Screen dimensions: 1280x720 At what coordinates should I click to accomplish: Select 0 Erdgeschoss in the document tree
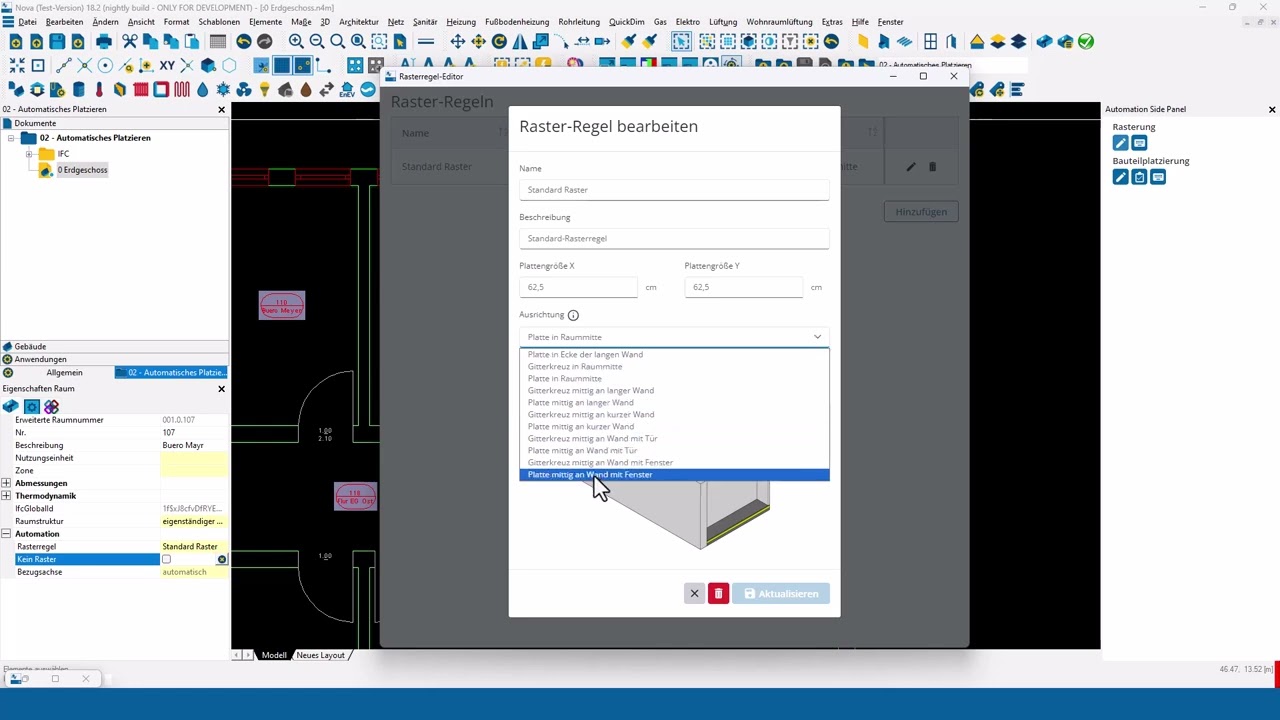click(x=82, y=170)
